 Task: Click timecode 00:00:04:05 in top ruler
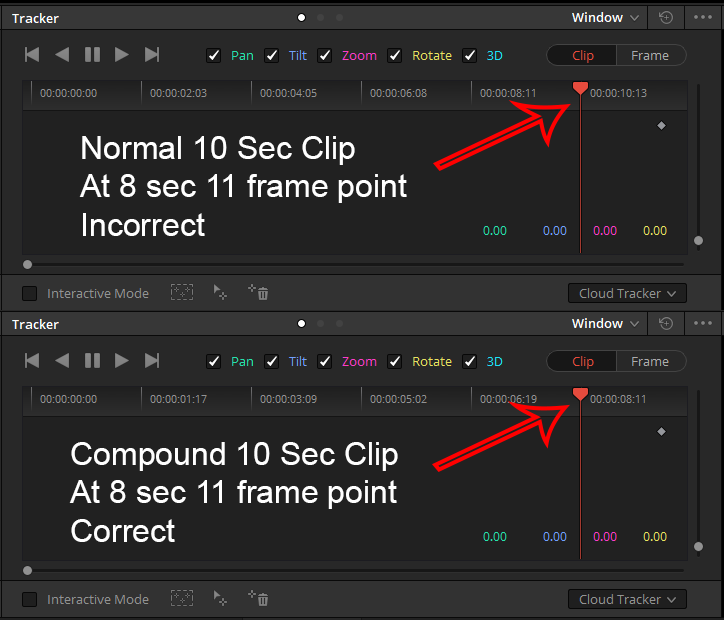click(289, 93)
